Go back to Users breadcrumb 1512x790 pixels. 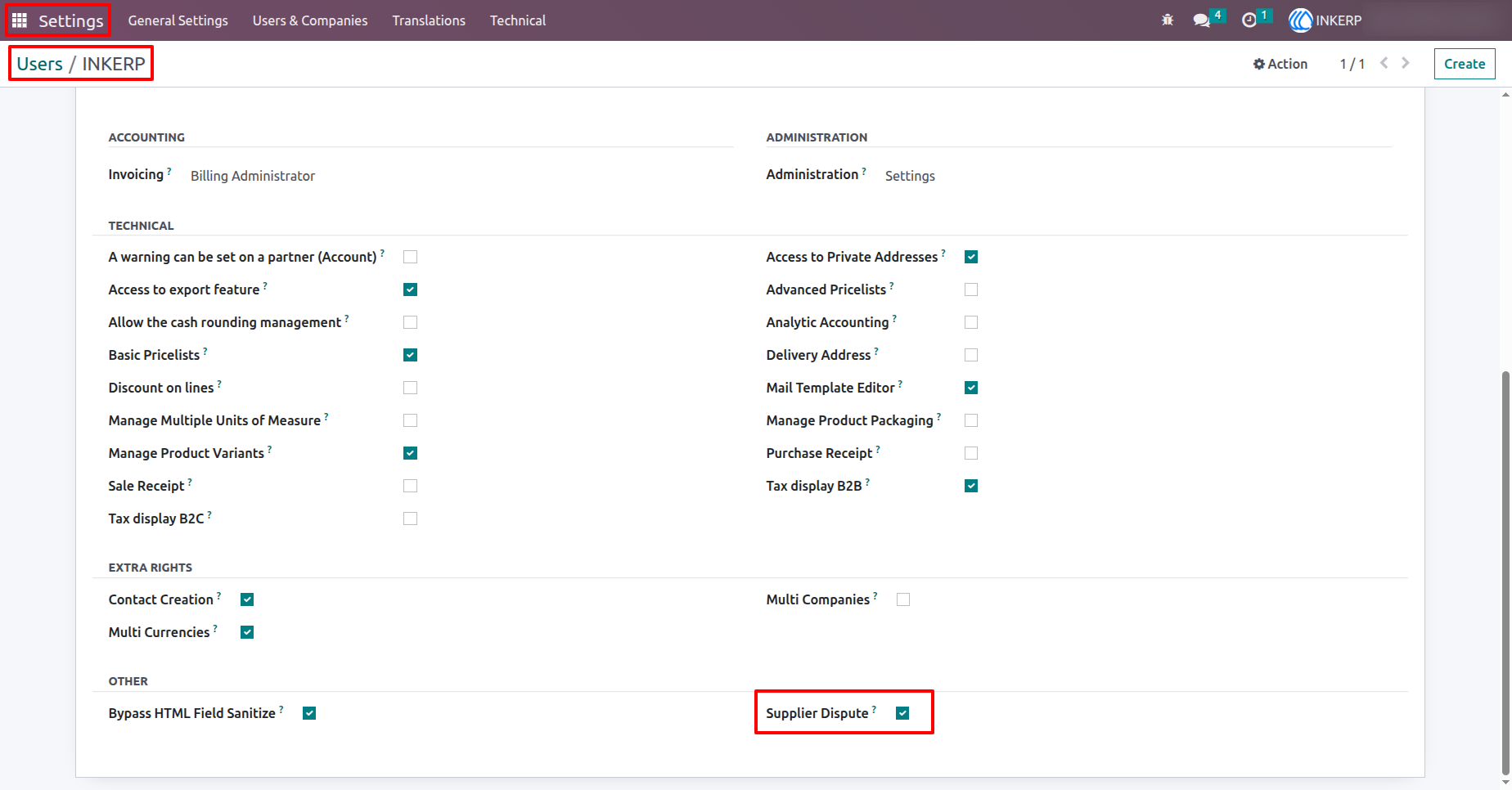tap(39, 64)
